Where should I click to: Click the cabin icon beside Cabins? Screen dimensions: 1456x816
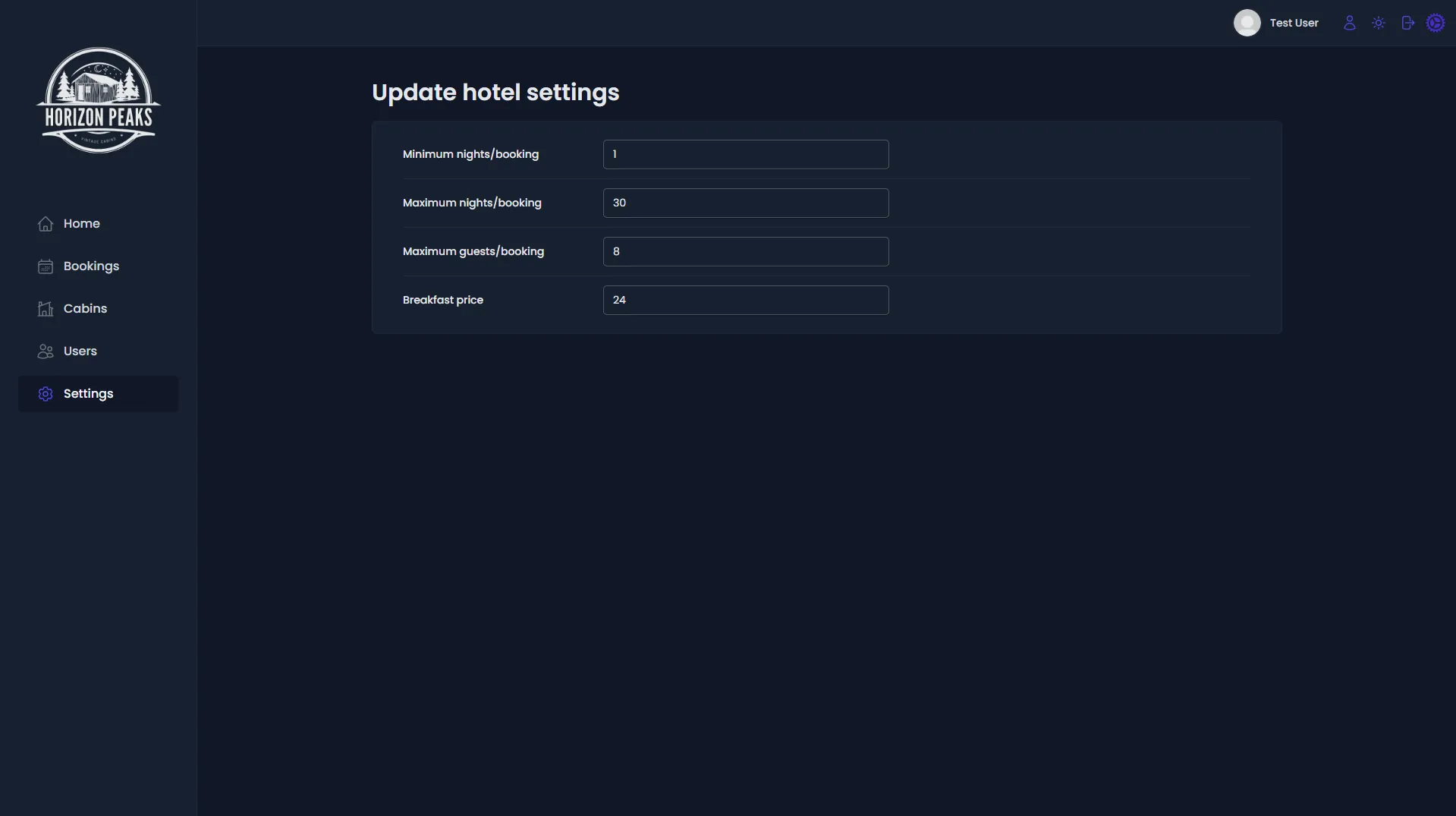pyautogui.click(x=46, y=309)
